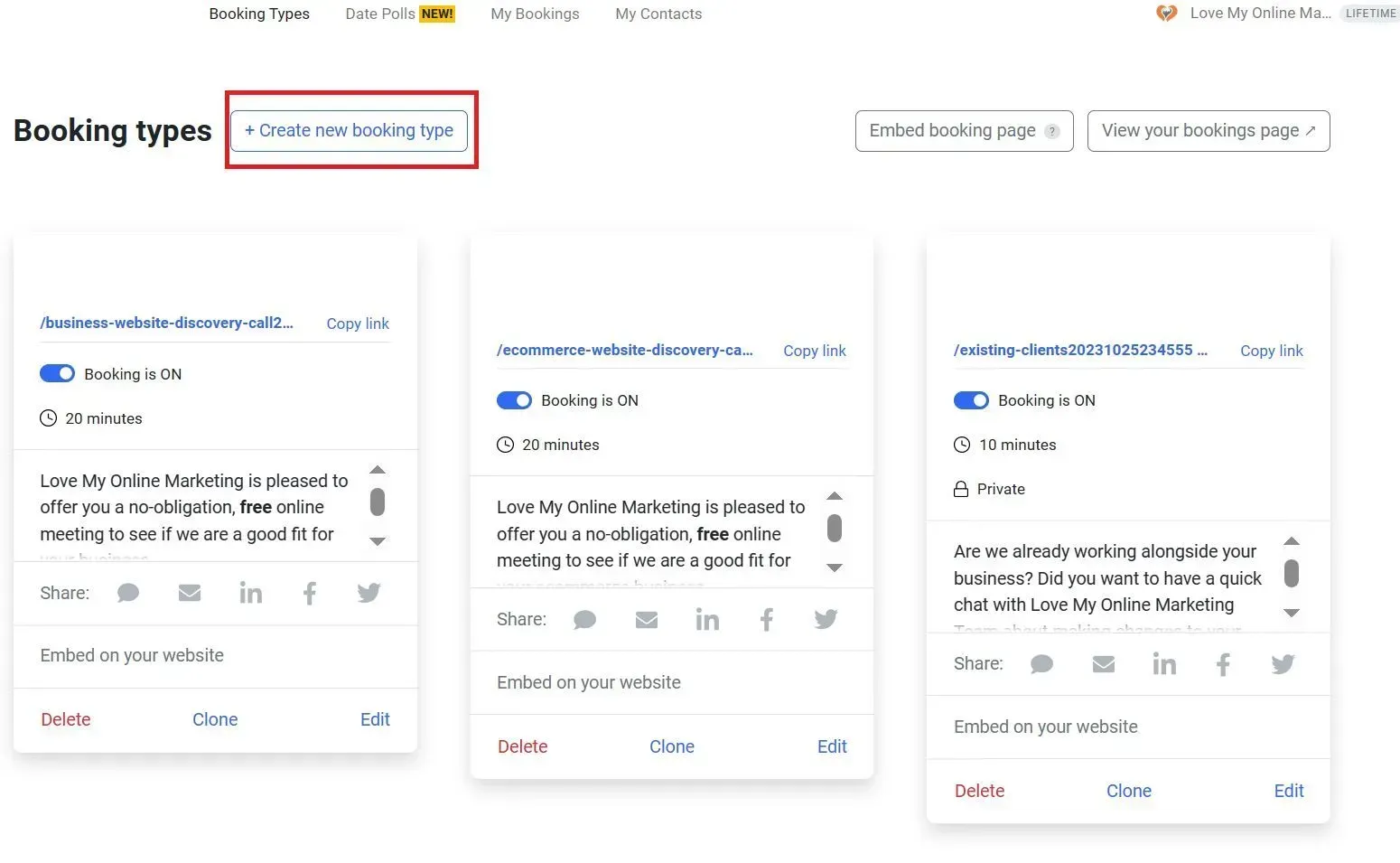1400x863 pixels.
Task: Click the lock icon beside Private
Action: (961, 489)
